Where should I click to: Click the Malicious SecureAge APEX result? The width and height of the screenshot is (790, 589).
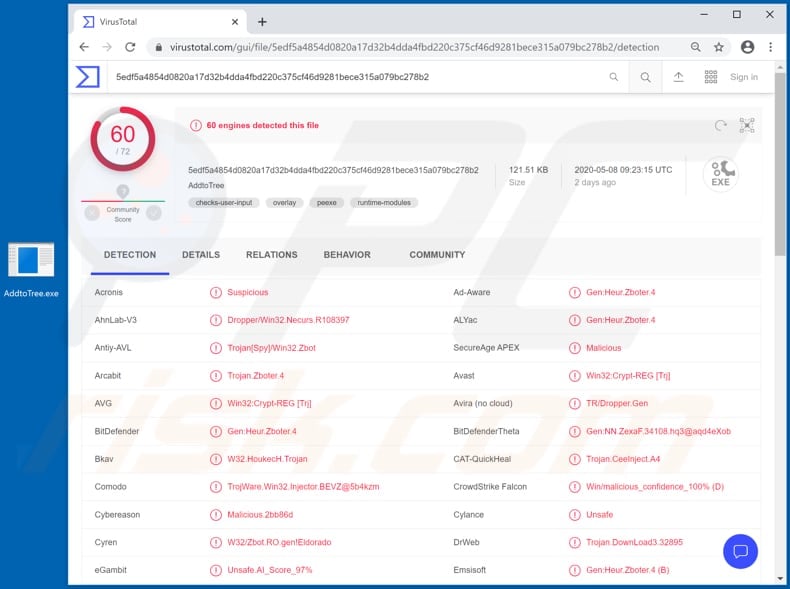point(604,348)
